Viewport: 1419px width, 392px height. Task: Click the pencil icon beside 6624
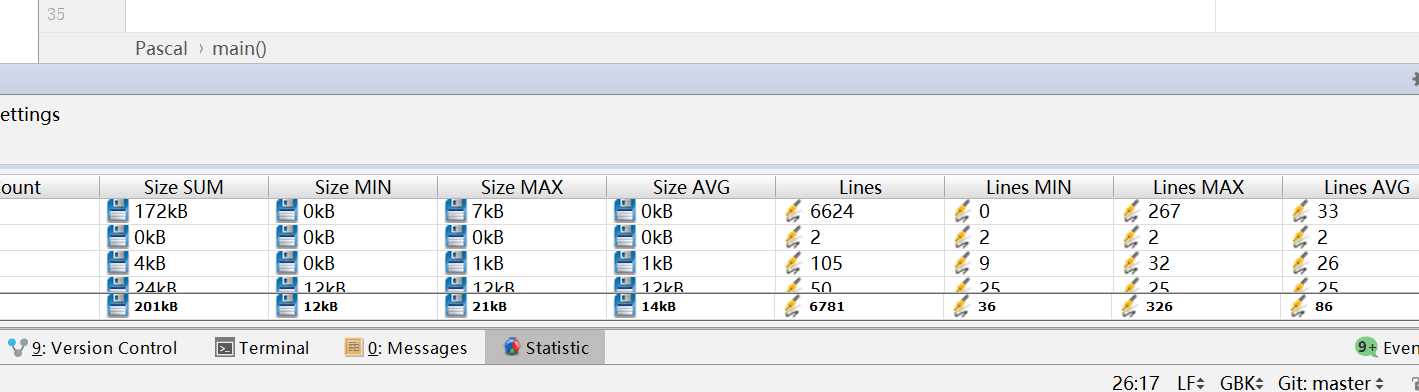pos(794,211)
